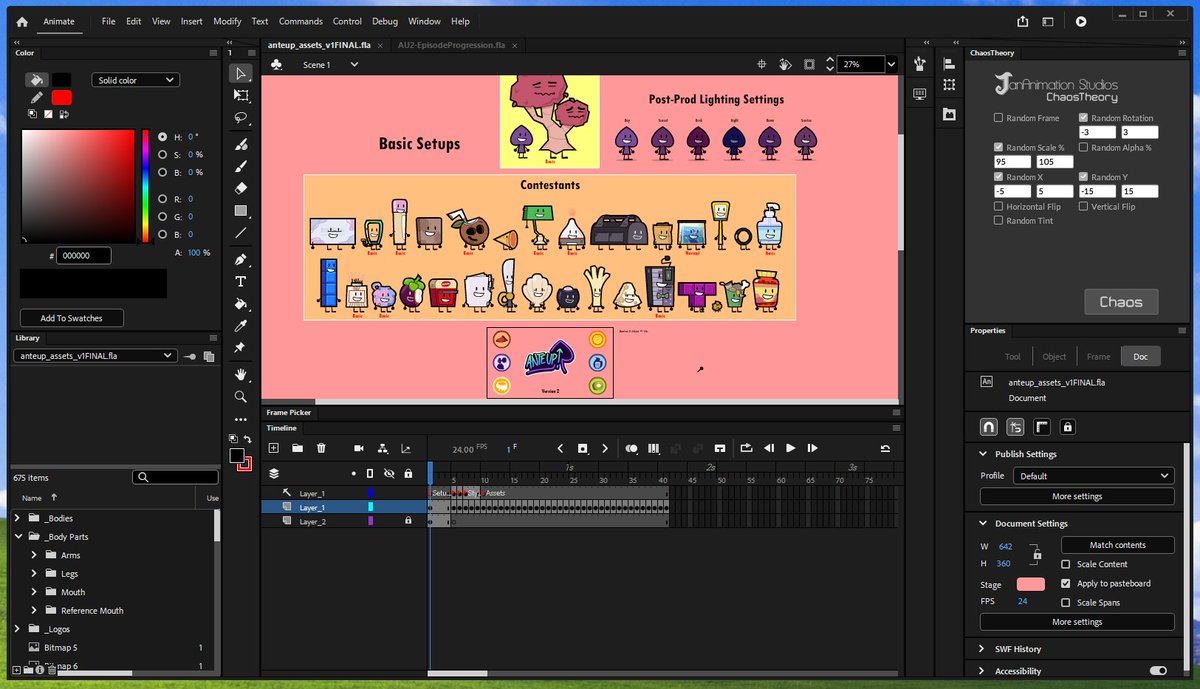Screen dimensions: 1200x689
Task: Step back one frame
Action: pyautogui.click(x=769, y=448)
